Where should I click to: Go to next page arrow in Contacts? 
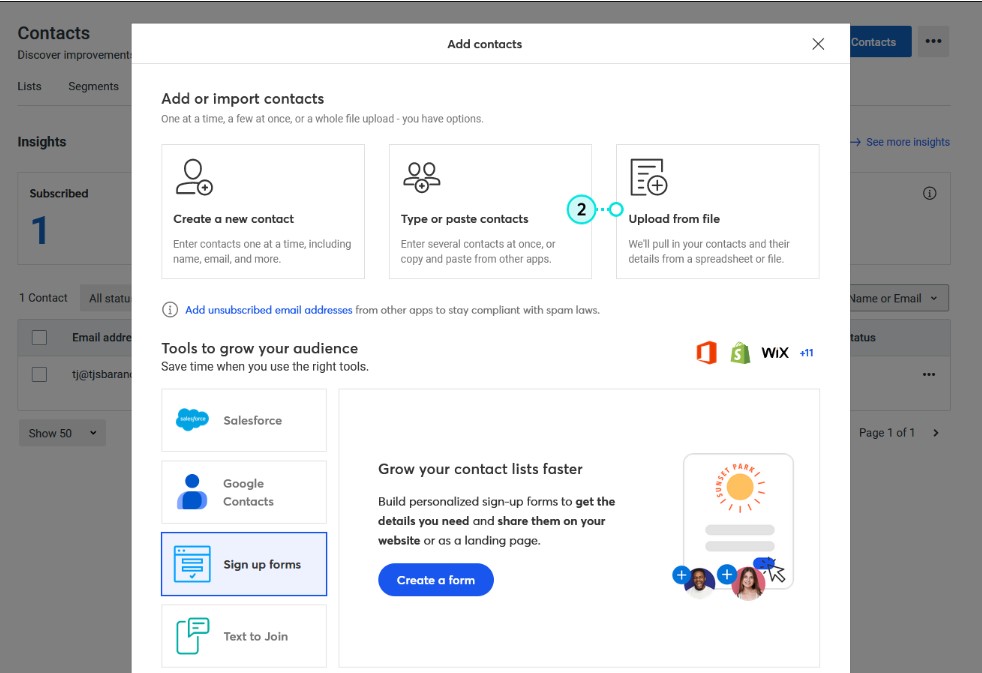[x=936, y=433]
